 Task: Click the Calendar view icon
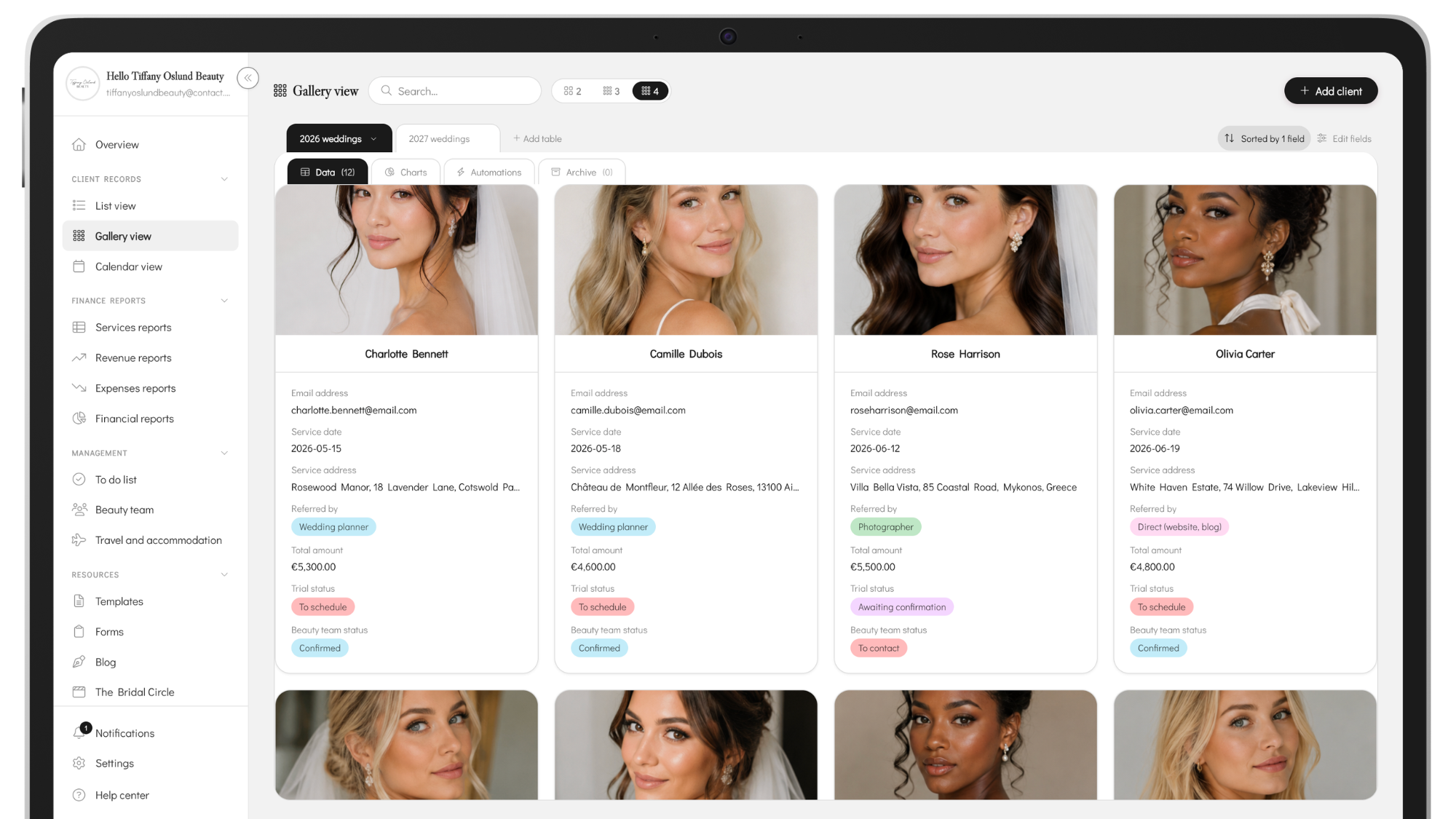(x=79, y=266)
